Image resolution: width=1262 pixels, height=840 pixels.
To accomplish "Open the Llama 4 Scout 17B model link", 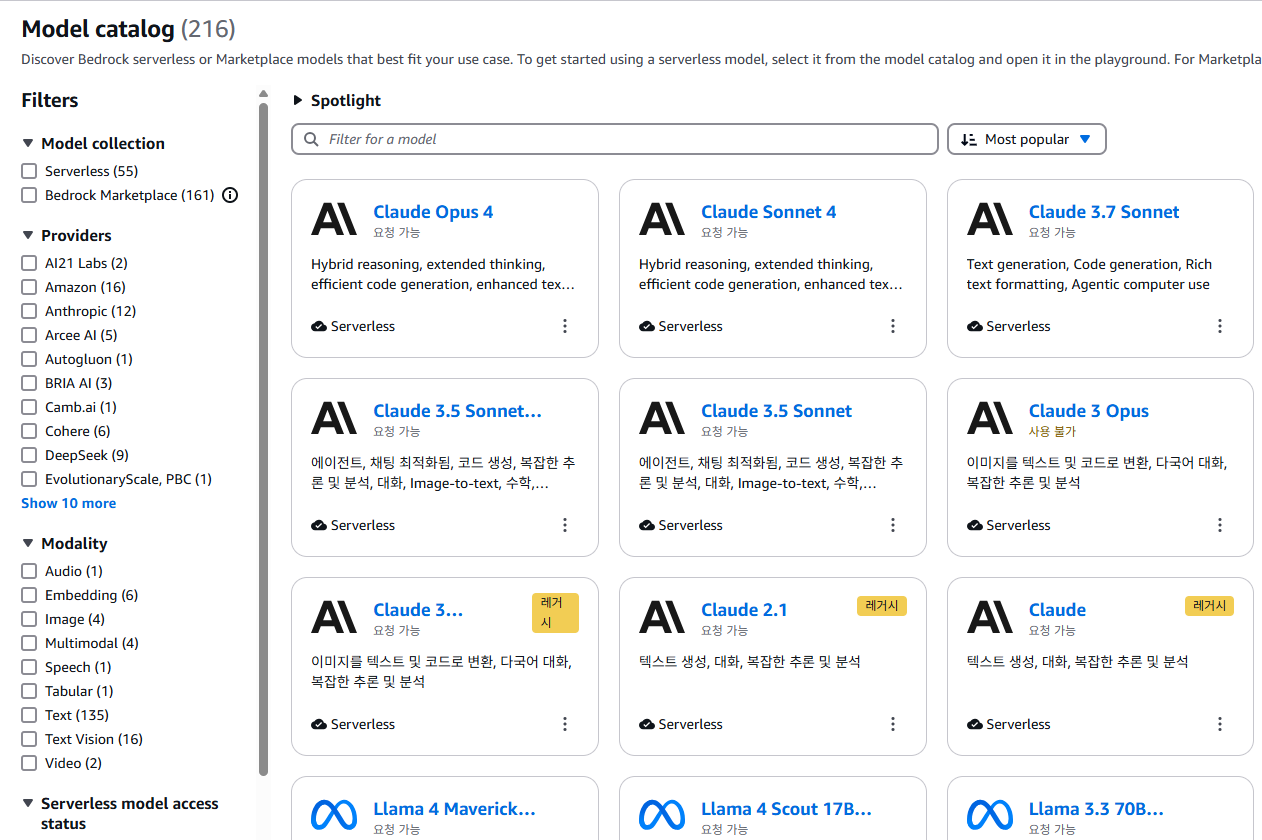I will coord(786,809).
